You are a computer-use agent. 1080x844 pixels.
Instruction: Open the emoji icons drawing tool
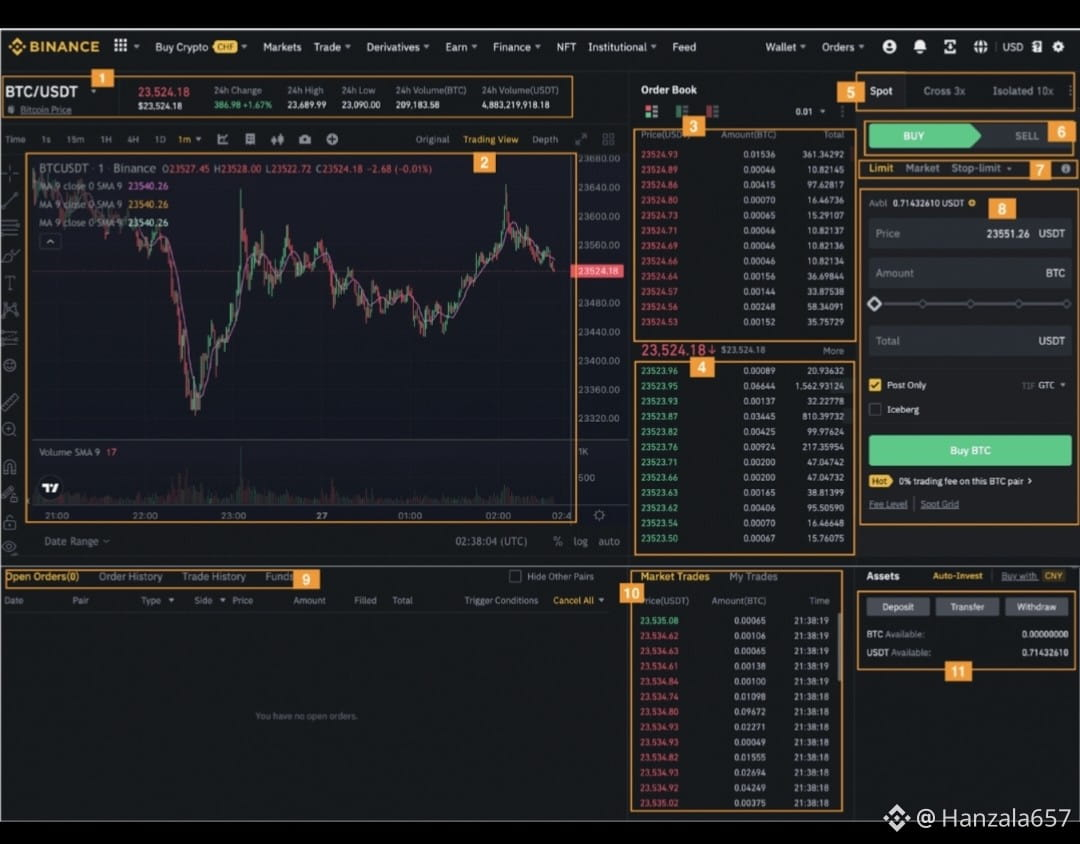pyautogui.click(x=10, y=365)
